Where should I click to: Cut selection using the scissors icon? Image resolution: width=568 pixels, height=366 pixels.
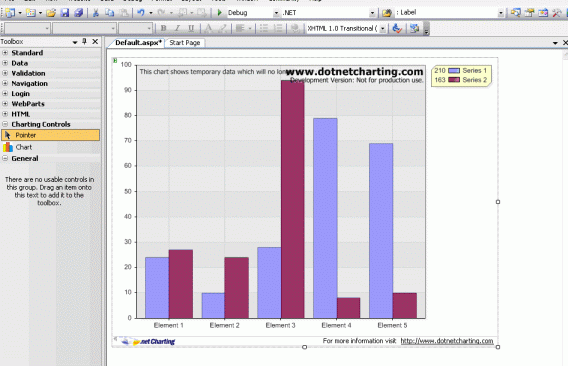point(96,13)
